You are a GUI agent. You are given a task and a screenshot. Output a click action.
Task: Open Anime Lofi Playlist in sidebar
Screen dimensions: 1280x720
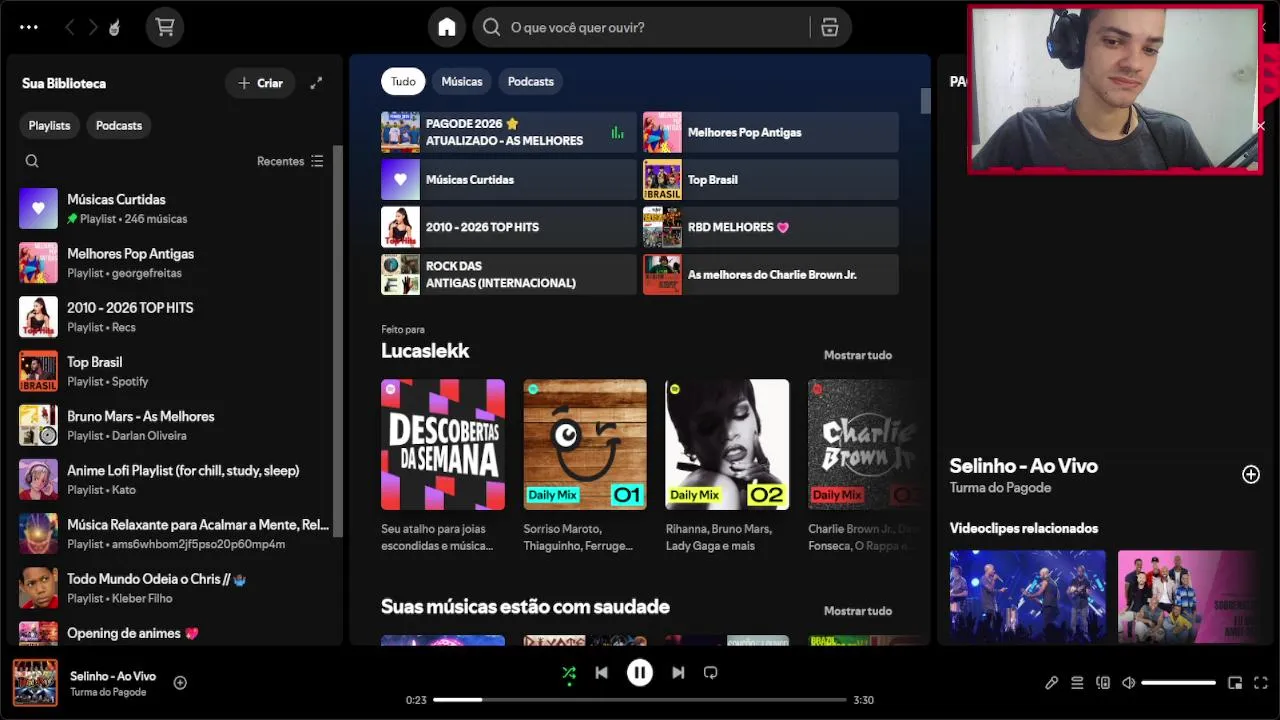click(x=172, y=479)
